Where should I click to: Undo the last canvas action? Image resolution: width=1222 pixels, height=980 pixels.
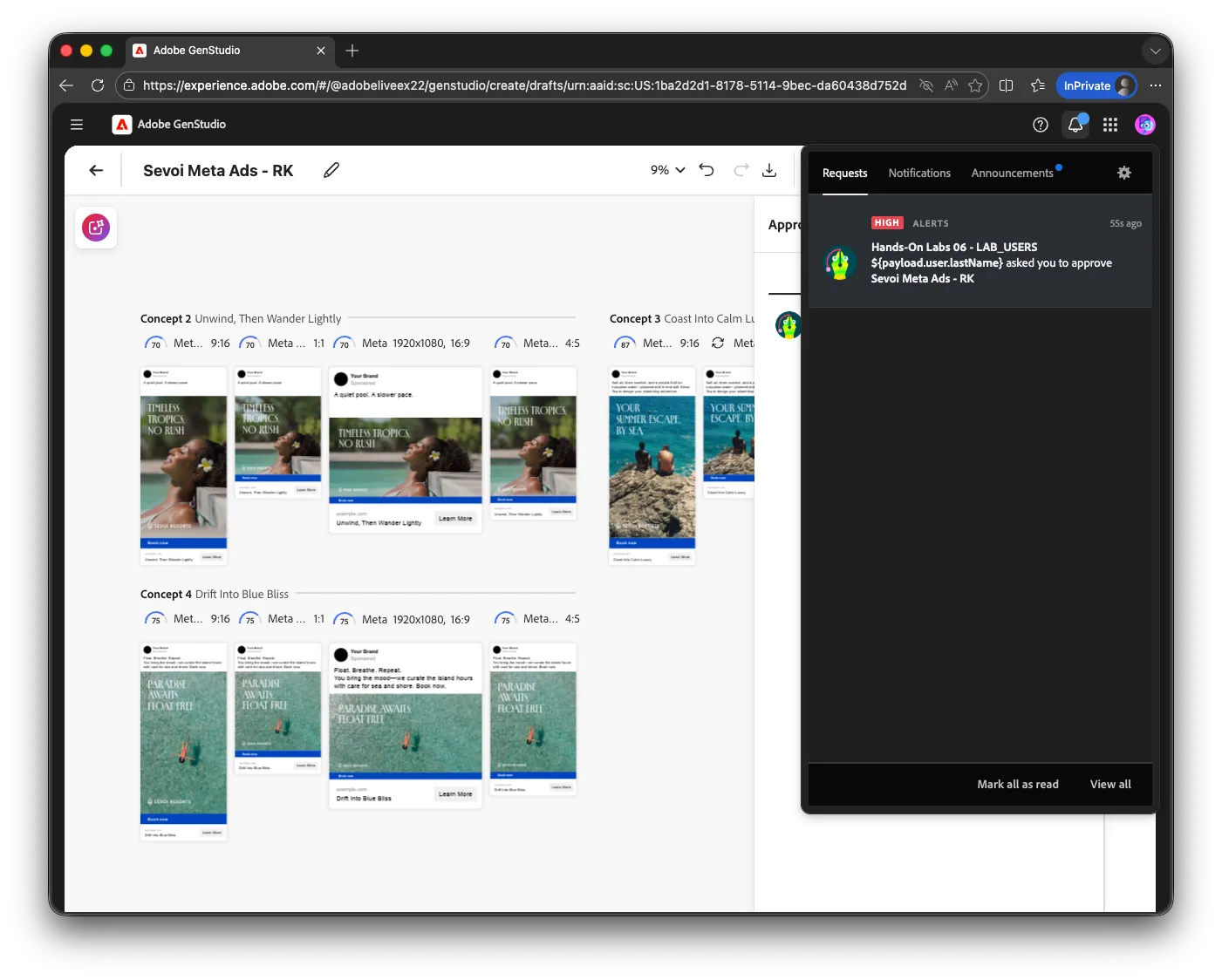707,170
